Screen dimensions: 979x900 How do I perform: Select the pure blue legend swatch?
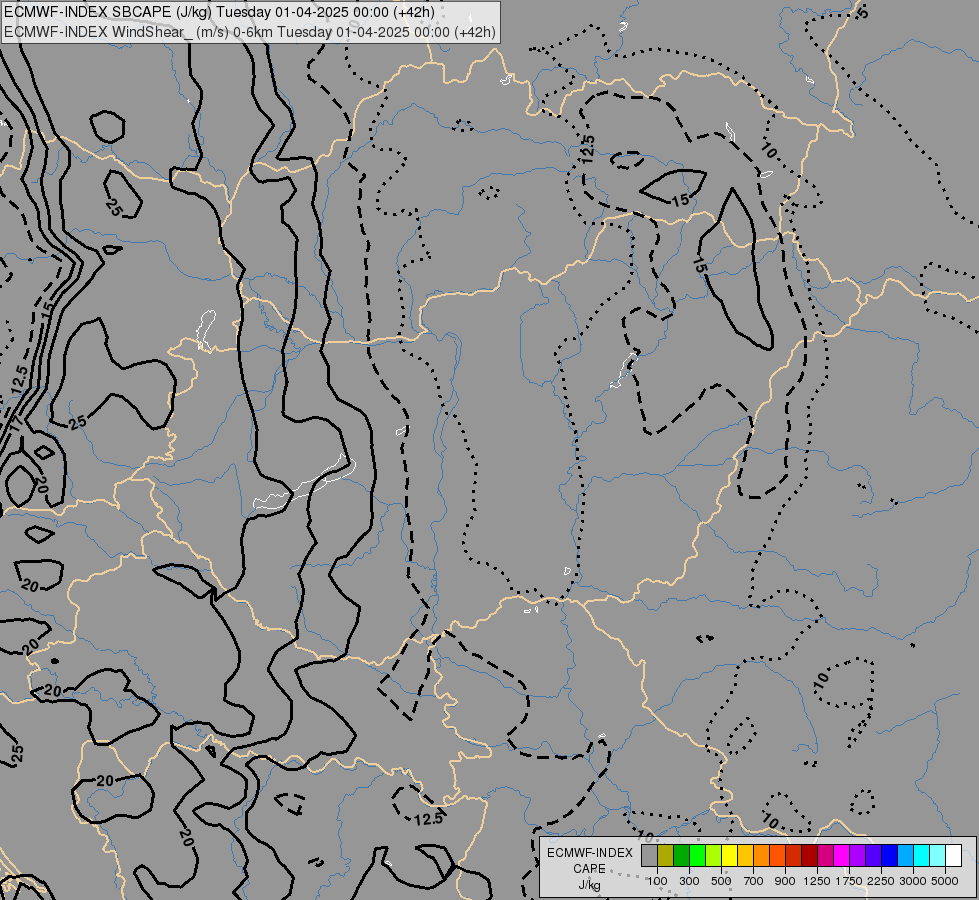pos(889,856)
